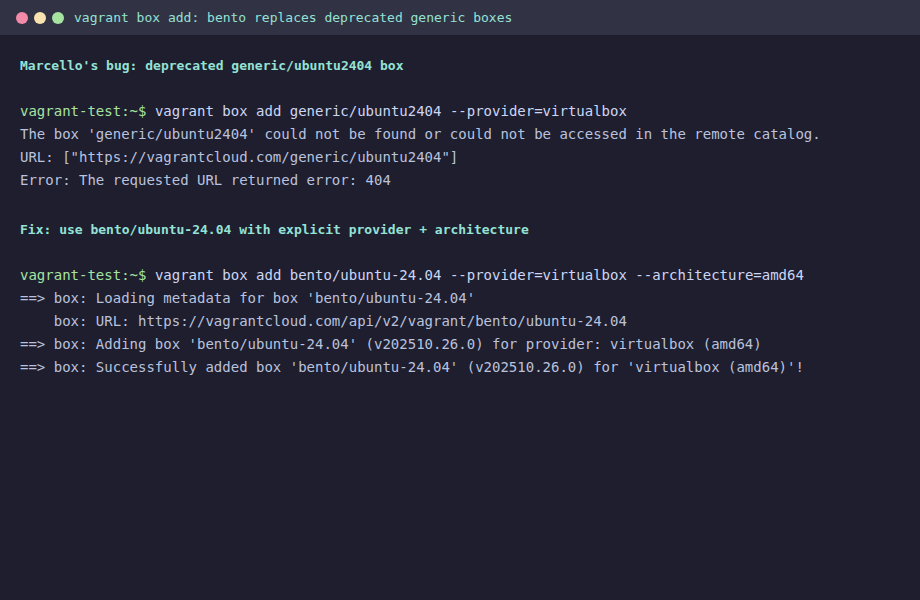Click the yellow minimize window dot
Image resolution: width=920 pixels, height=600 pixels.
point(40,18)
